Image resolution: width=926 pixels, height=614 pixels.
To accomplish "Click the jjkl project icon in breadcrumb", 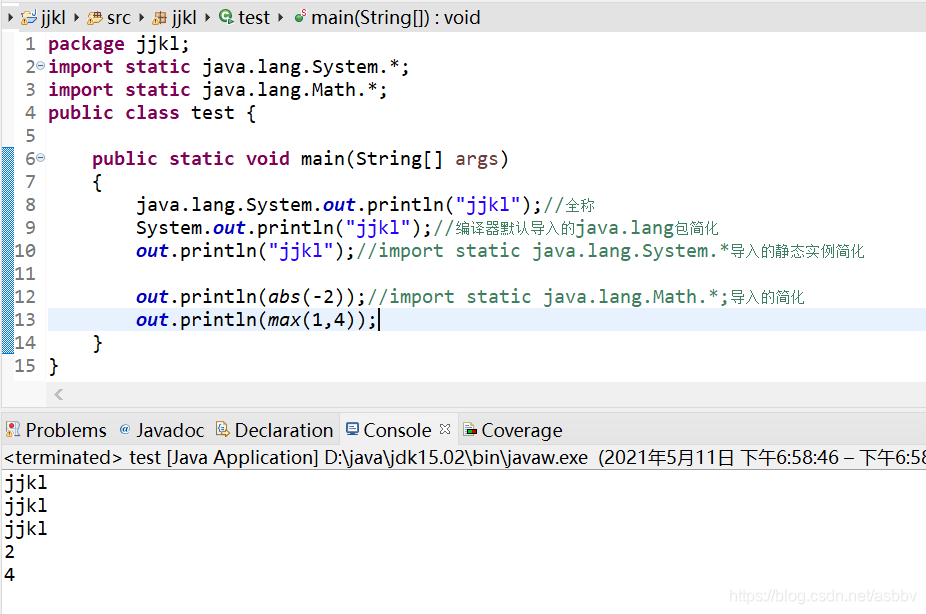I will [28, 18].
